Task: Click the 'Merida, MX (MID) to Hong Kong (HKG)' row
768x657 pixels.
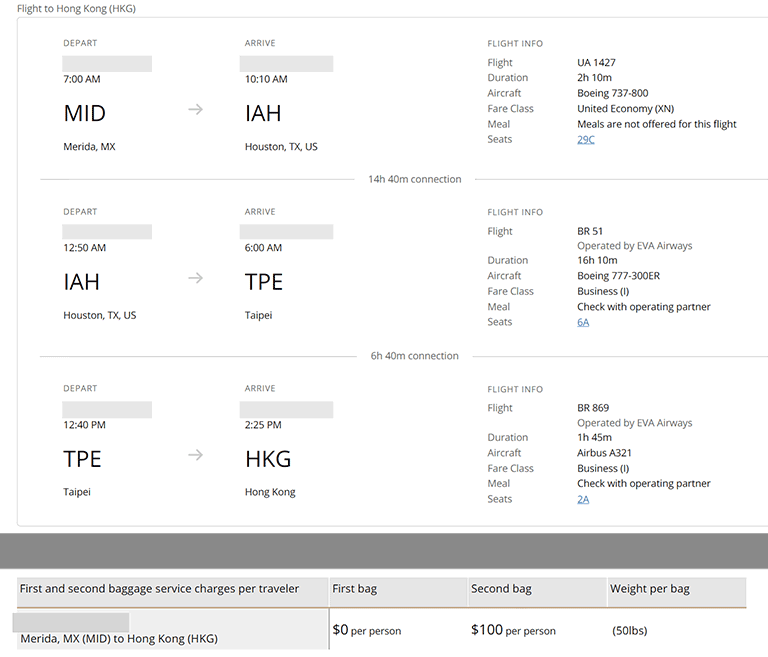Action: pos(118,638)
